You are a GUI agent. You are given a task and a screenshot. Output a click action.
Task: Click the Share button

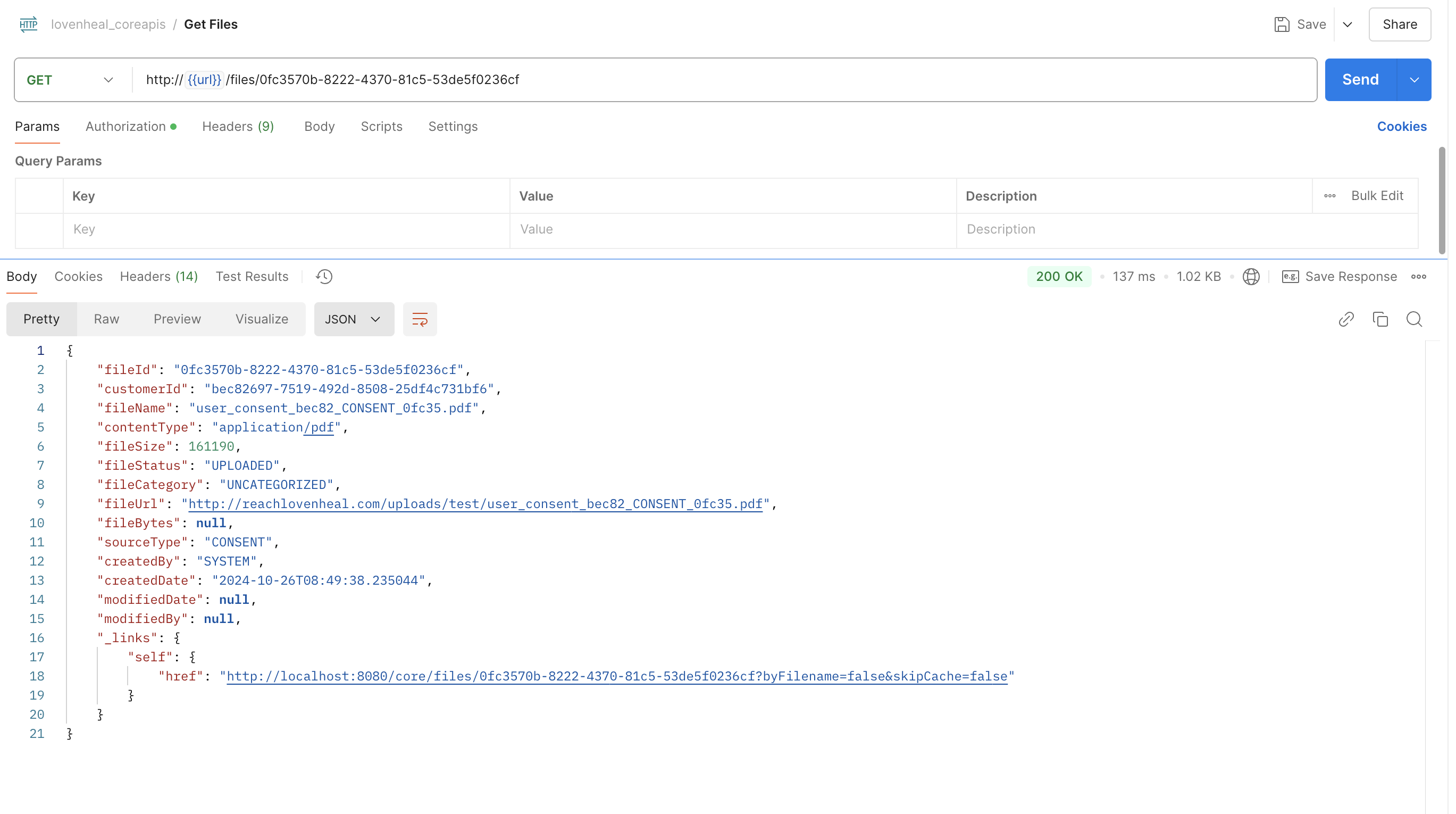[1400, 24]
